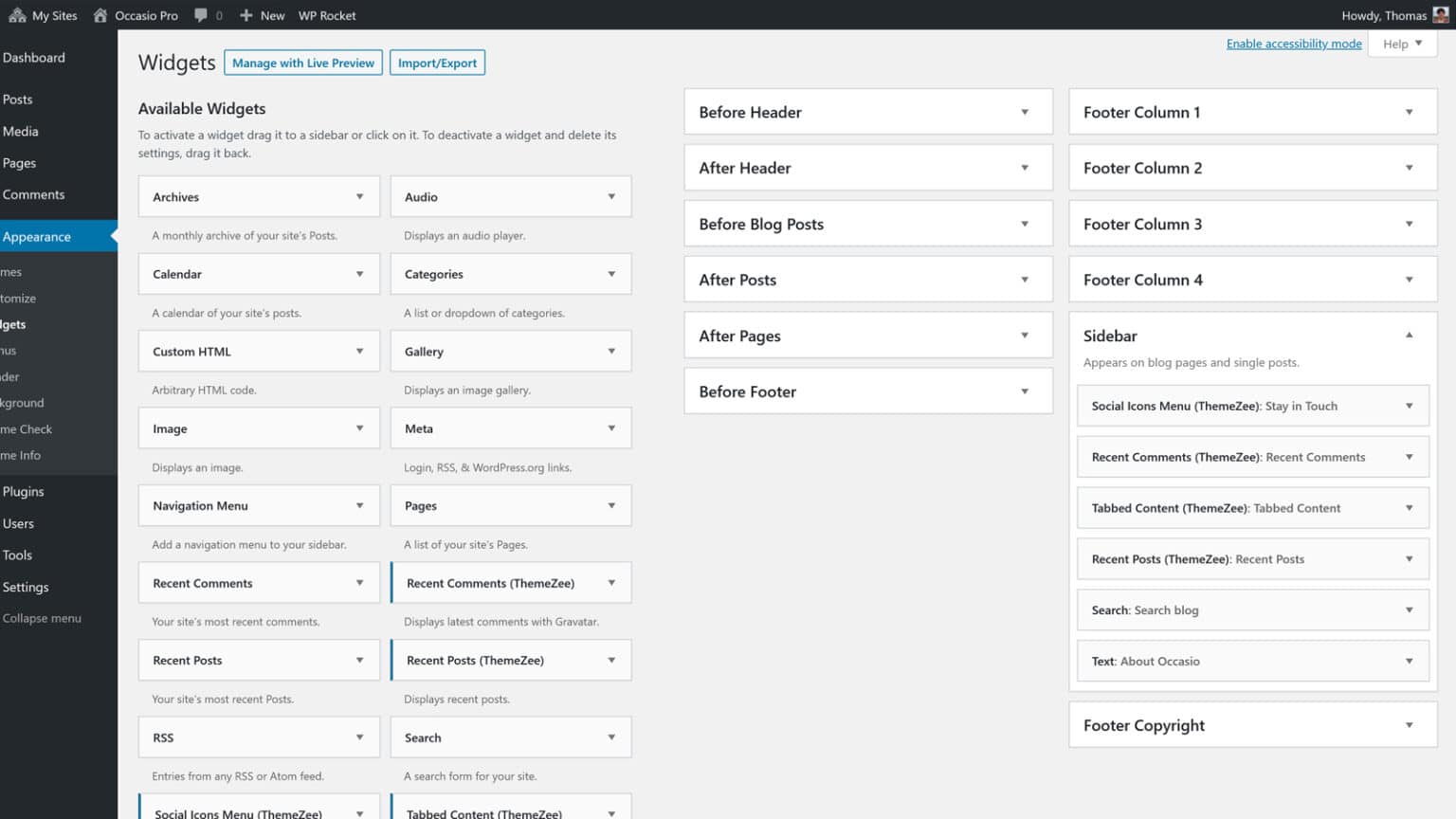Click Thomas's user avatar in admin bar

click(x=1441, y=15)
